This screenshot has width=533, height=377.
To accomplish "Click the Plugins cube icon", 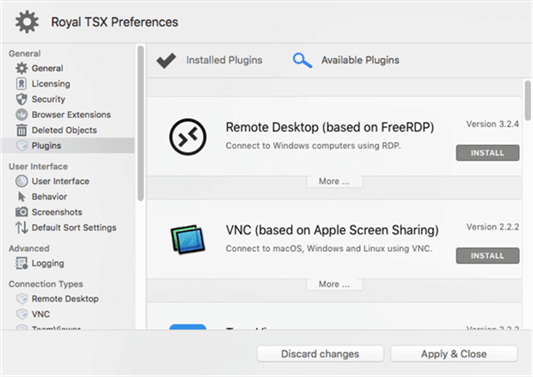I will 21,145.
